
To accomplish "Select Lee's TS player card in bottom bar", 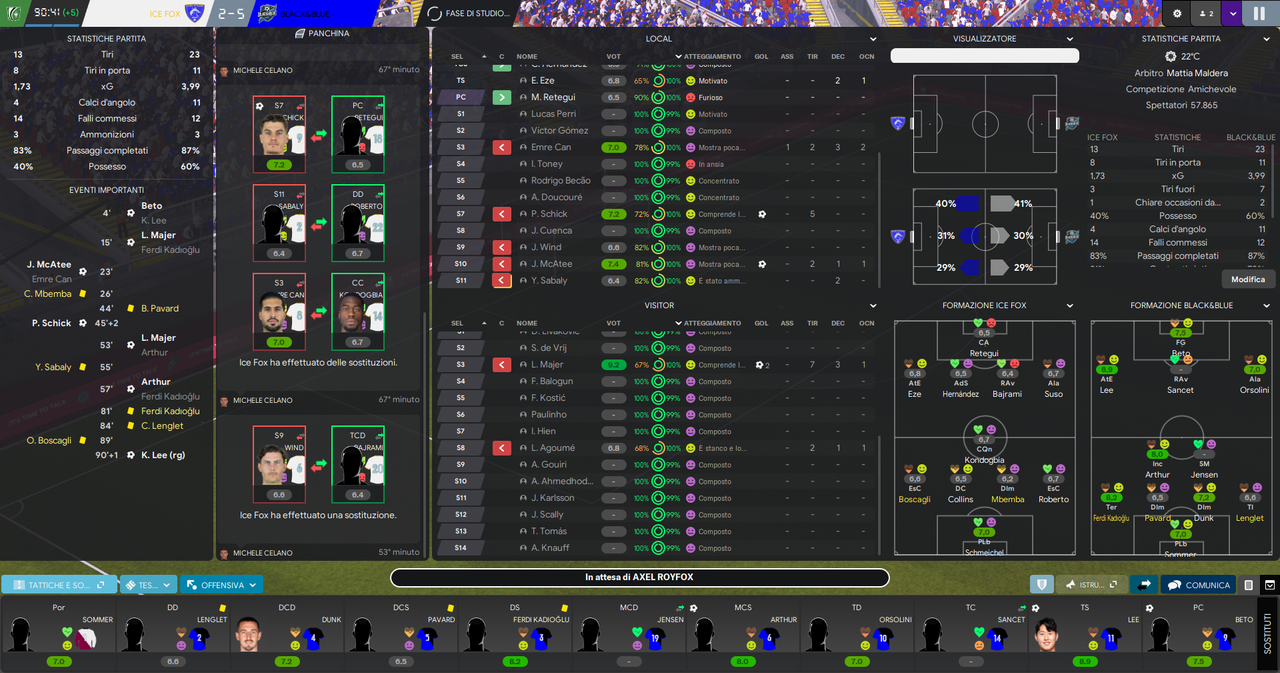I will (x=1084, y=634).
